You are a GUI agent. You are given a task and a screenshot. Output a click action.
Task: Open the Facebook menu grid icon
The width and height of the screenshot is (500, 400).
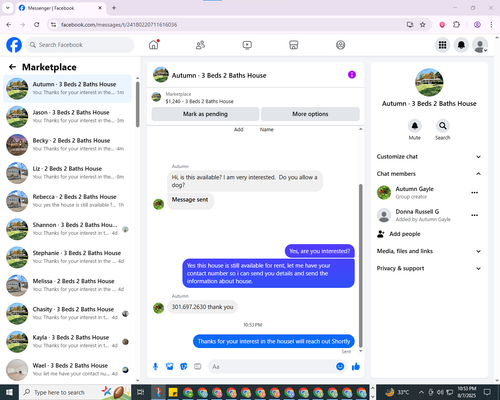click(x=442, y=45)
